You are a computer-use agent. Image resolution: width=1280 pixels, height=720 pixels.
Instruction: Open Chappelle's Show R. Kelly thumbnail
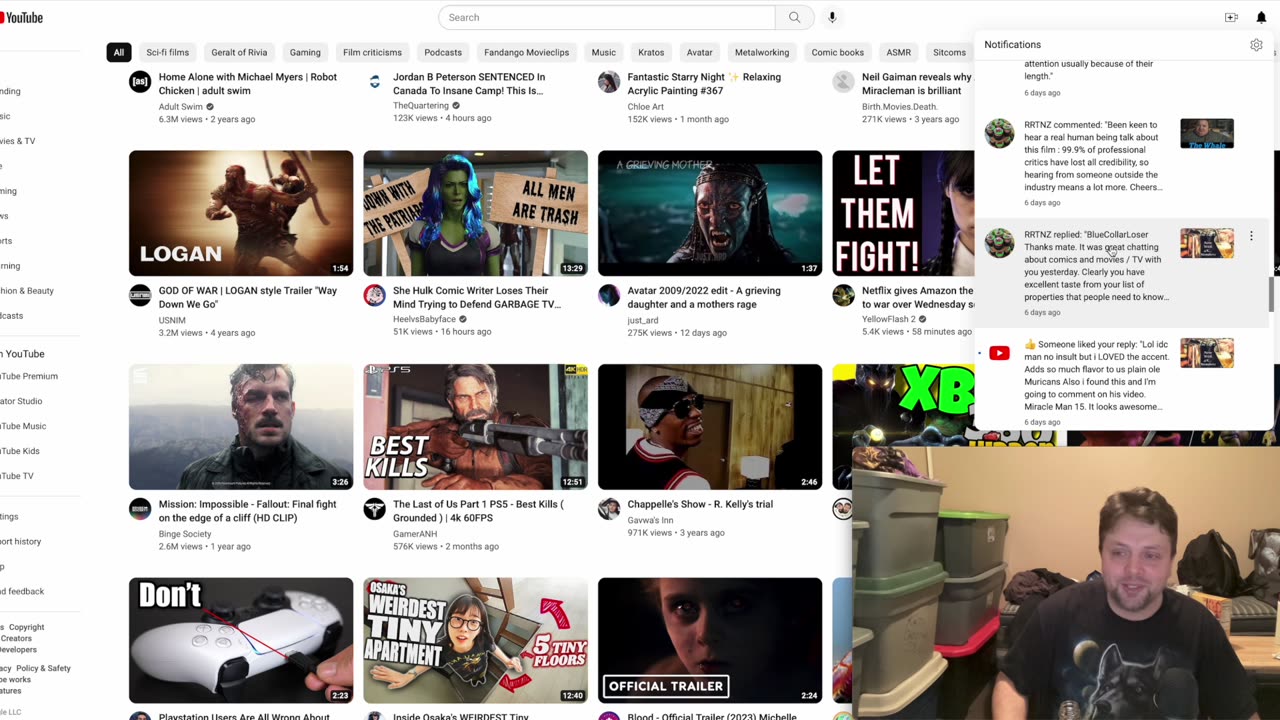pos(710,427)
